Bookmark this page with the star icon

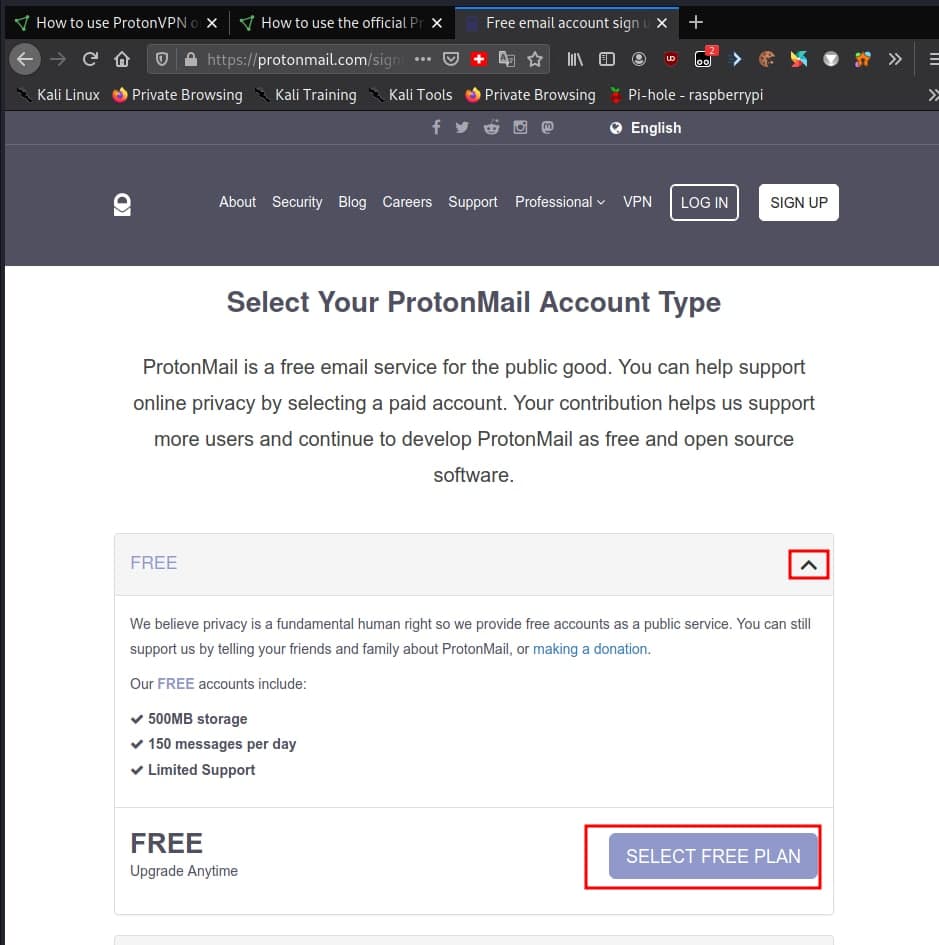click(535, 59)
